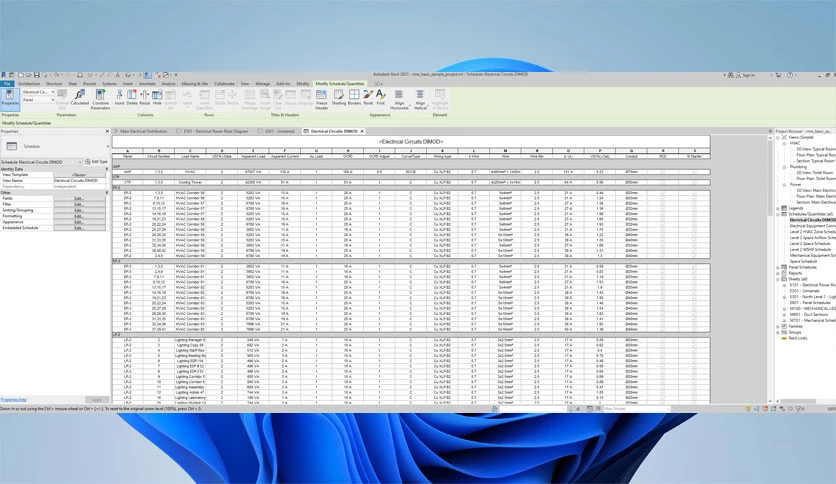Click View Template None button
Screen dimensions: 836x484
point(79,175)
